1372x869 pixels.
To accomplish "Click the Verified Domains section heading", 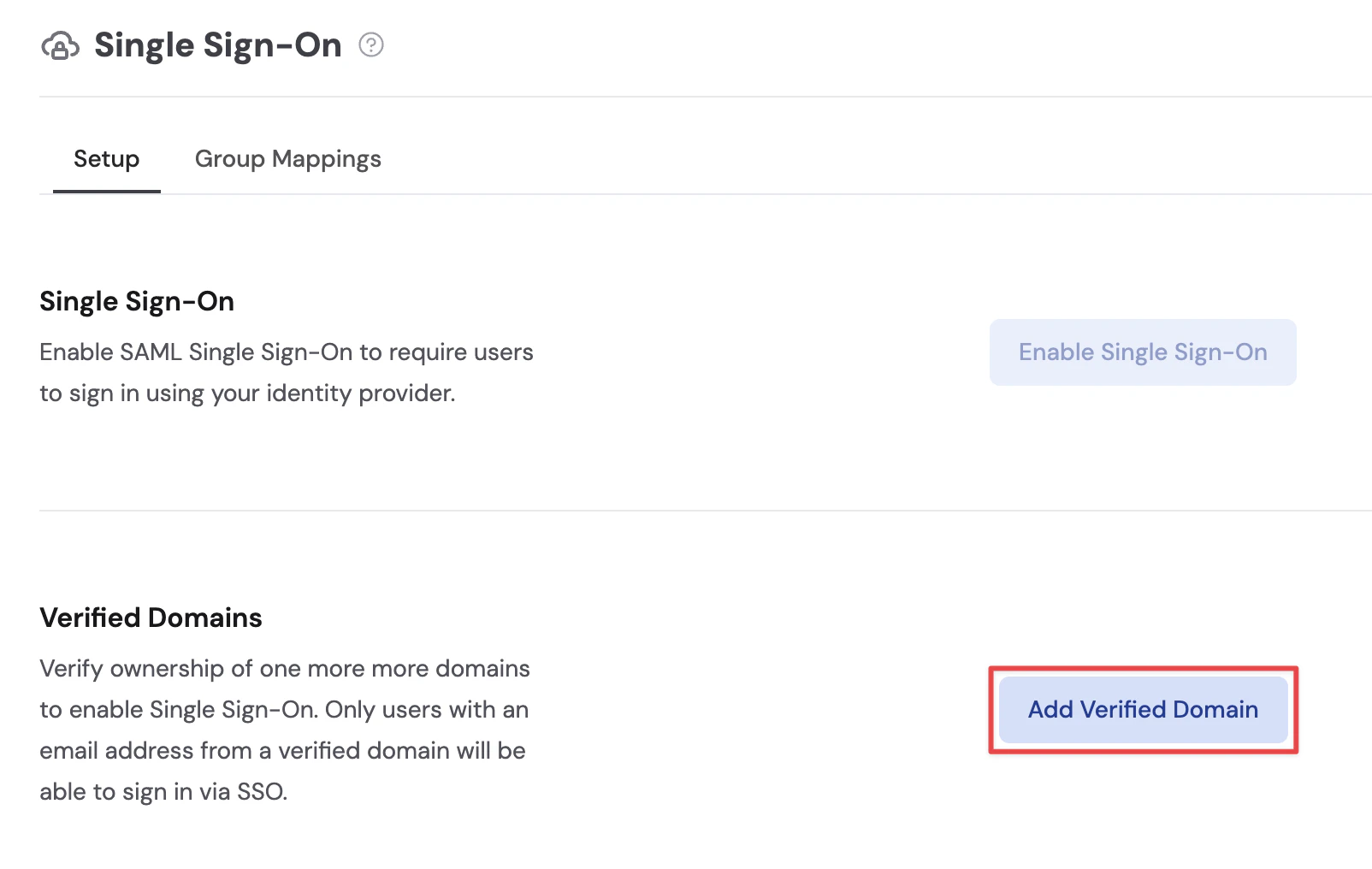I will coord(150,618).
